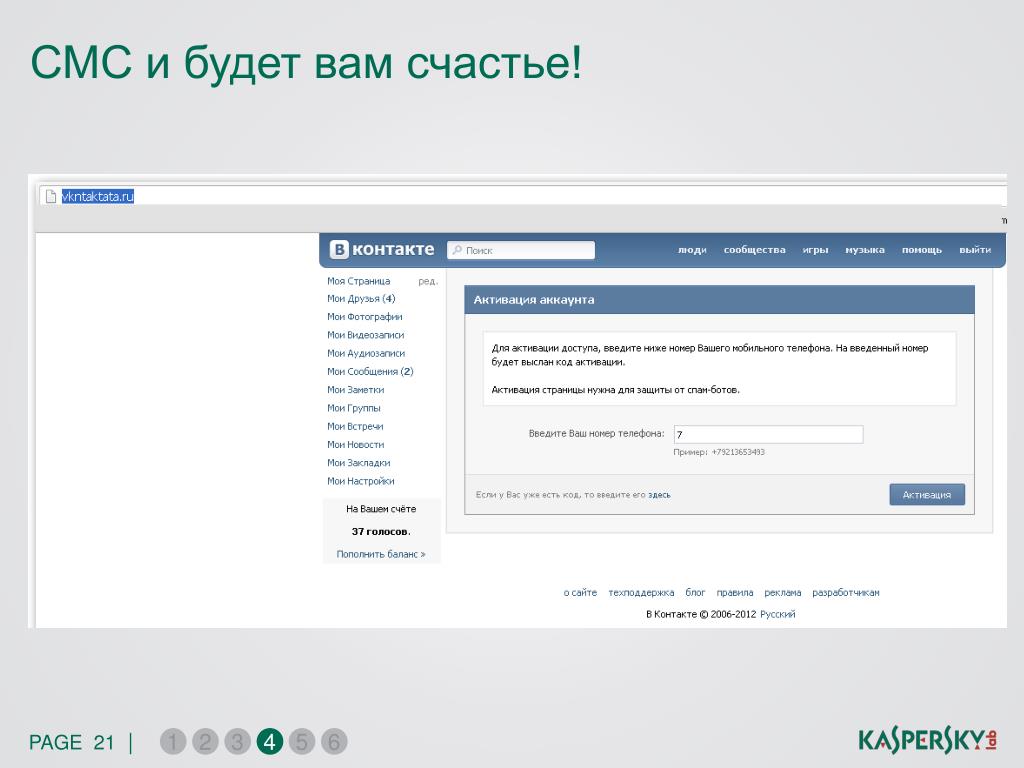Click the Русский language link
Viewport: 1024px width, 768px height.
pos(777,614)
